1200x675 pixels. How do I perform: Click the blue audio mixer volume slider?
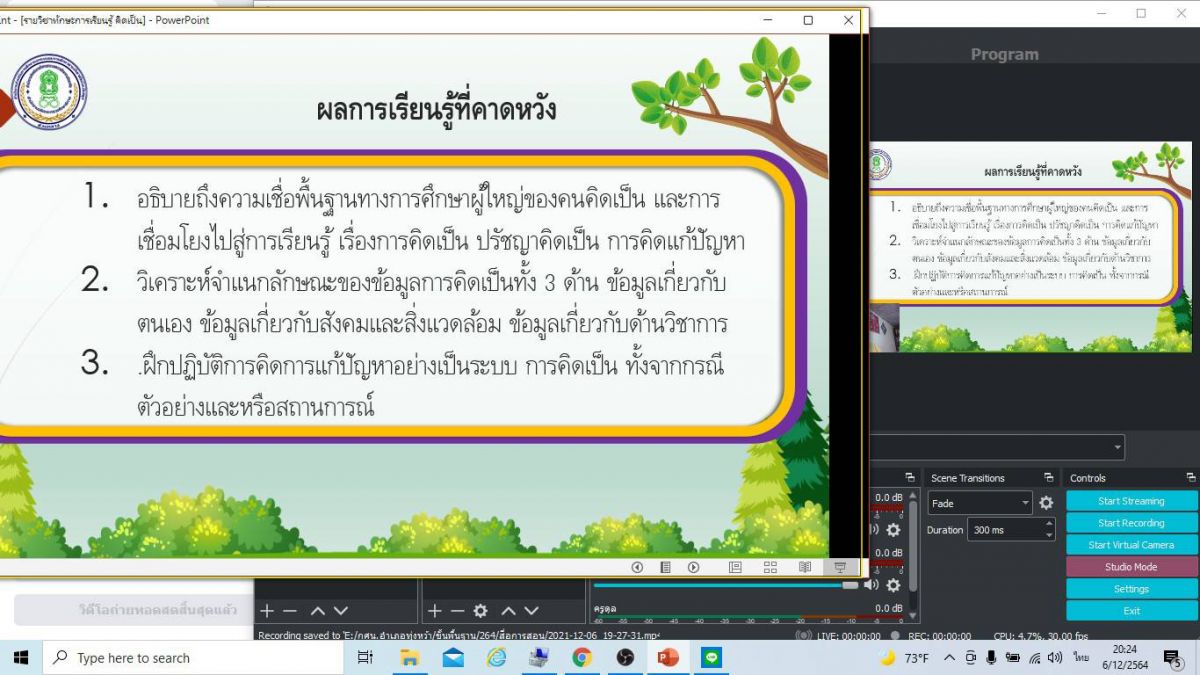point(720,585)
